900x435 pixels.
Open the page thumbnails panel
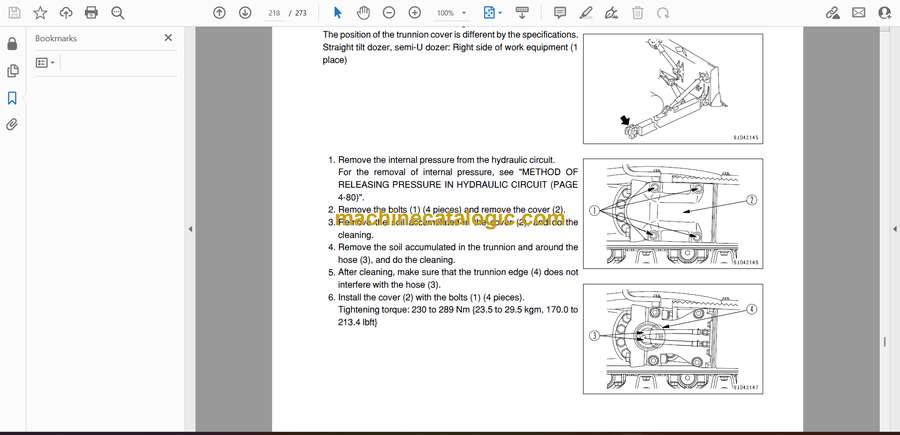tap(12, 71)
